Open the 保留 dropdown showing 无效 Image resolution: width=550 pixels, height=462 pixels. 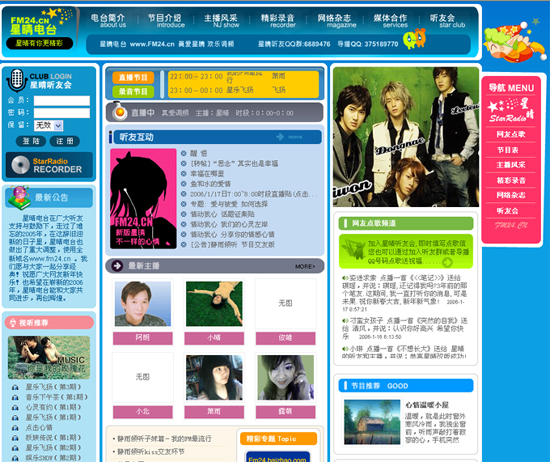pyautogui.click(x=48, y=125)
